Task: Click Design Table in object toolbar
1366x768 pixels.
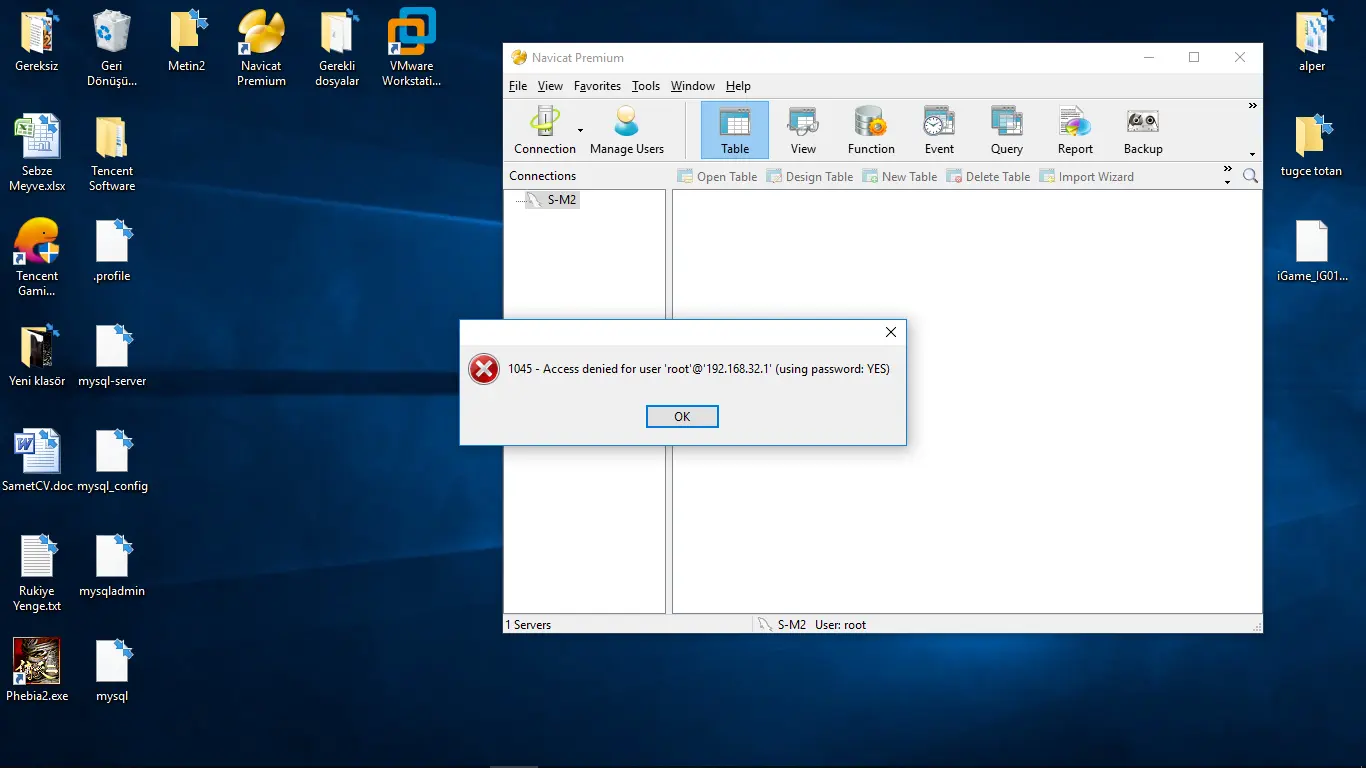Action: pos(810,176)
